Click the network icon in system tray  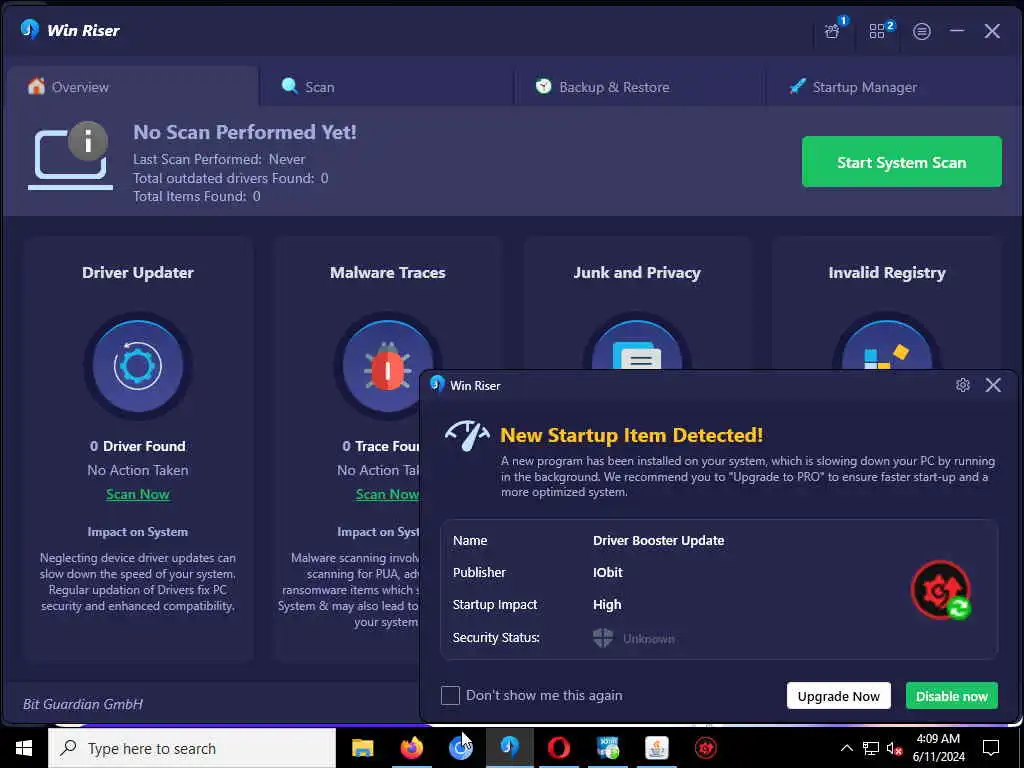871,748
